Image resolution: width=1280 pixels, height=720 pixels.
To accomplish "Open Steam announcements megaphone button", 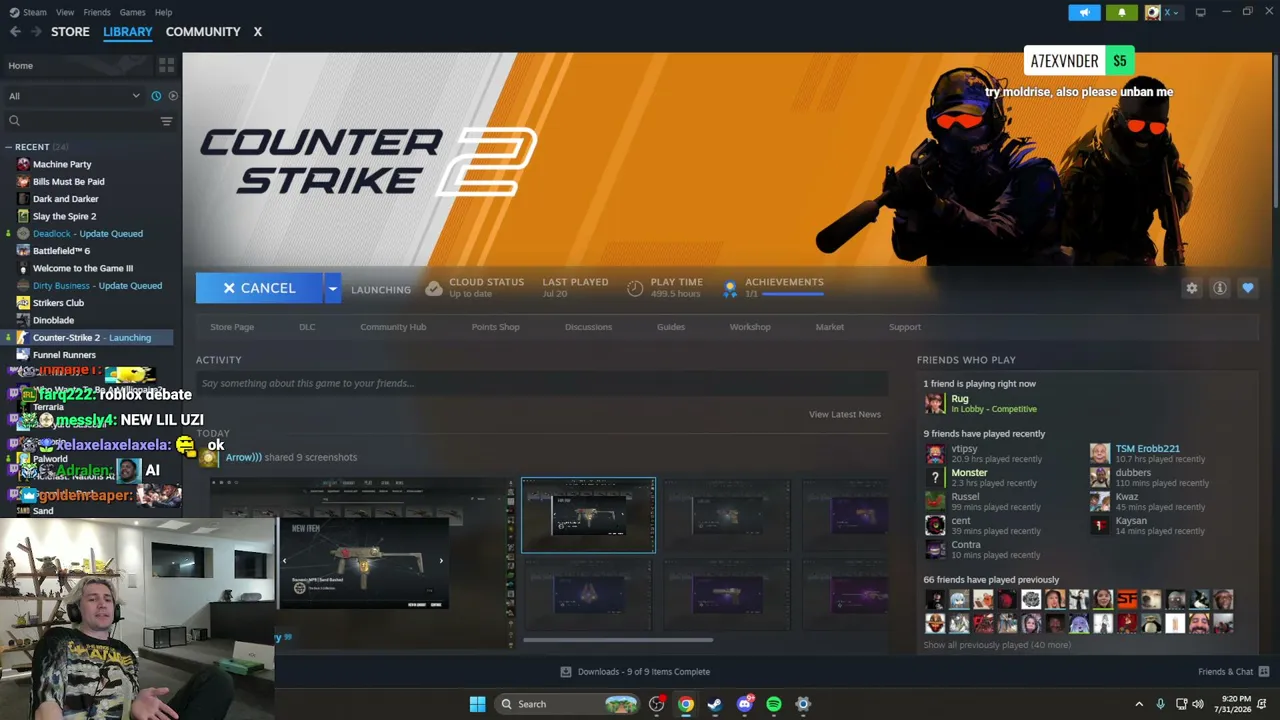I will tap(1084, 12).
